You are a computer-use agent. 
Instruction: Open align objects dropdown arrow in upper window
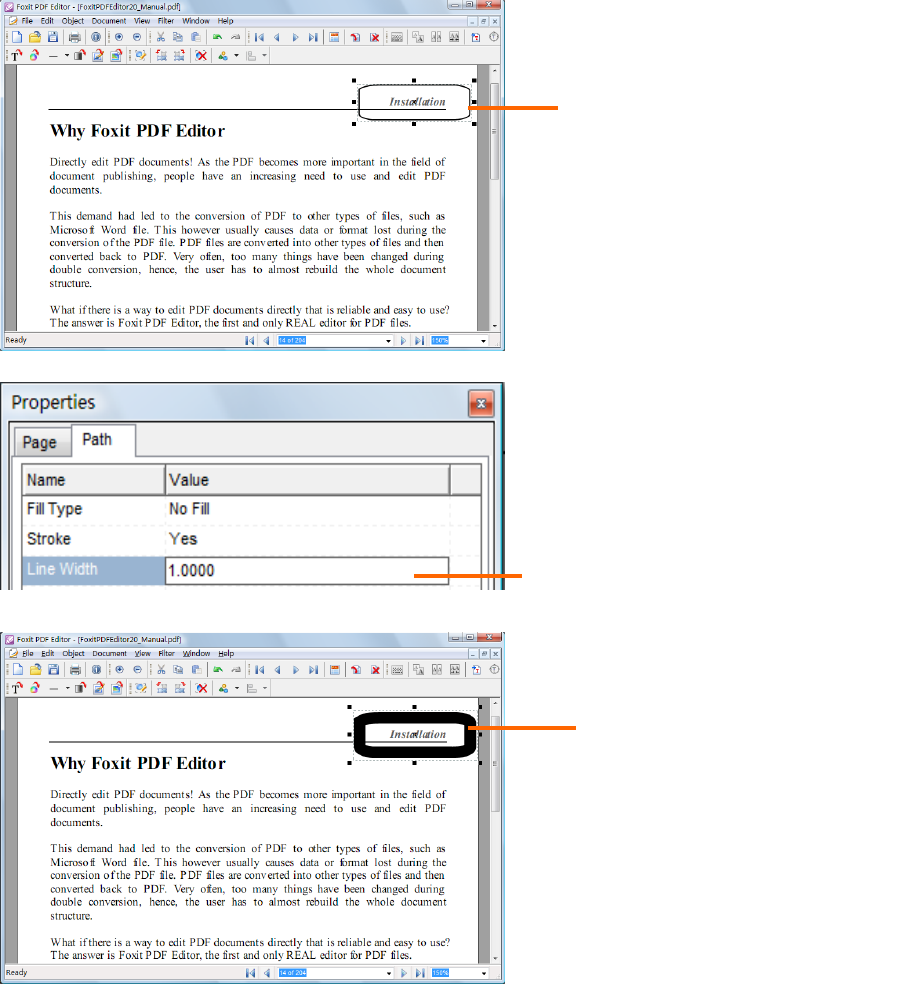[x=264, y=56]
